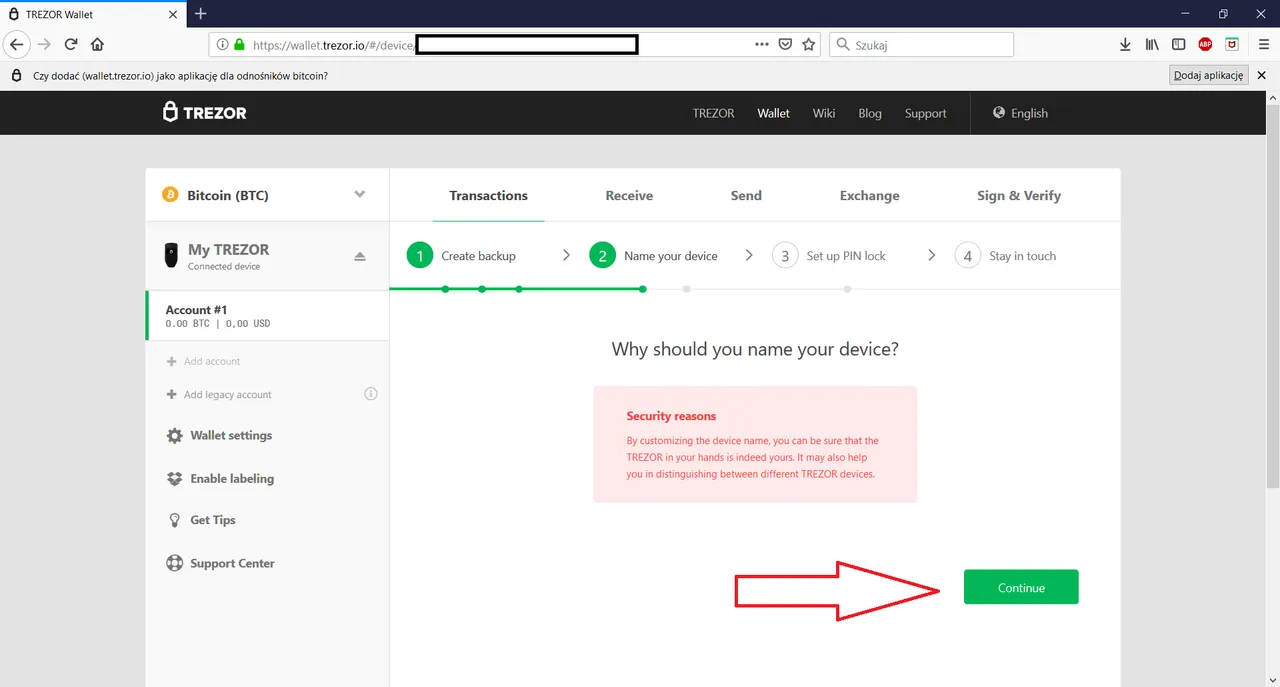Click the info icon beside Add legacy account
The height and width of the screenshot is (687, 1280).
click(371, 394)
